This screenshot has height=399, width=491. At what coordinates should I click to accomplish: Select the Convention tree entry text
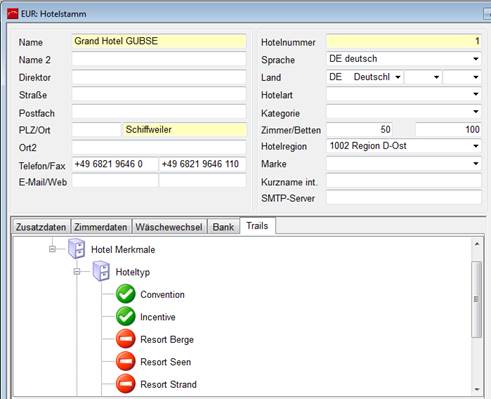[x=162, y=294]
